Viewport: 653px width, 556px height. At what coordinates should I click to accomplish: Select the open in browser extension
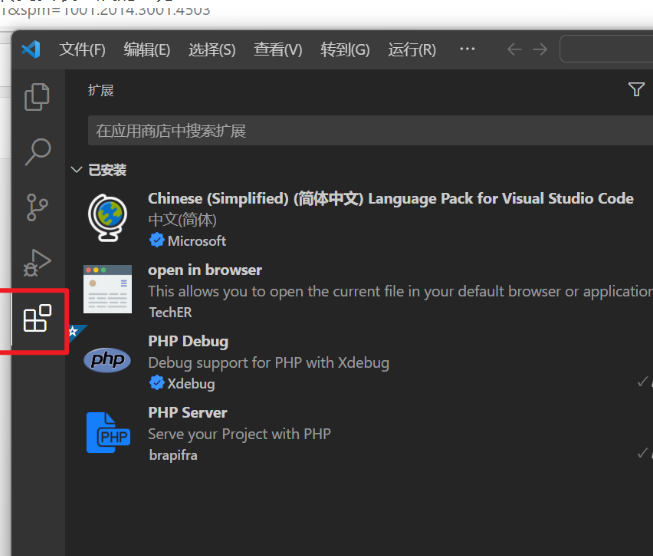point(205,270)
